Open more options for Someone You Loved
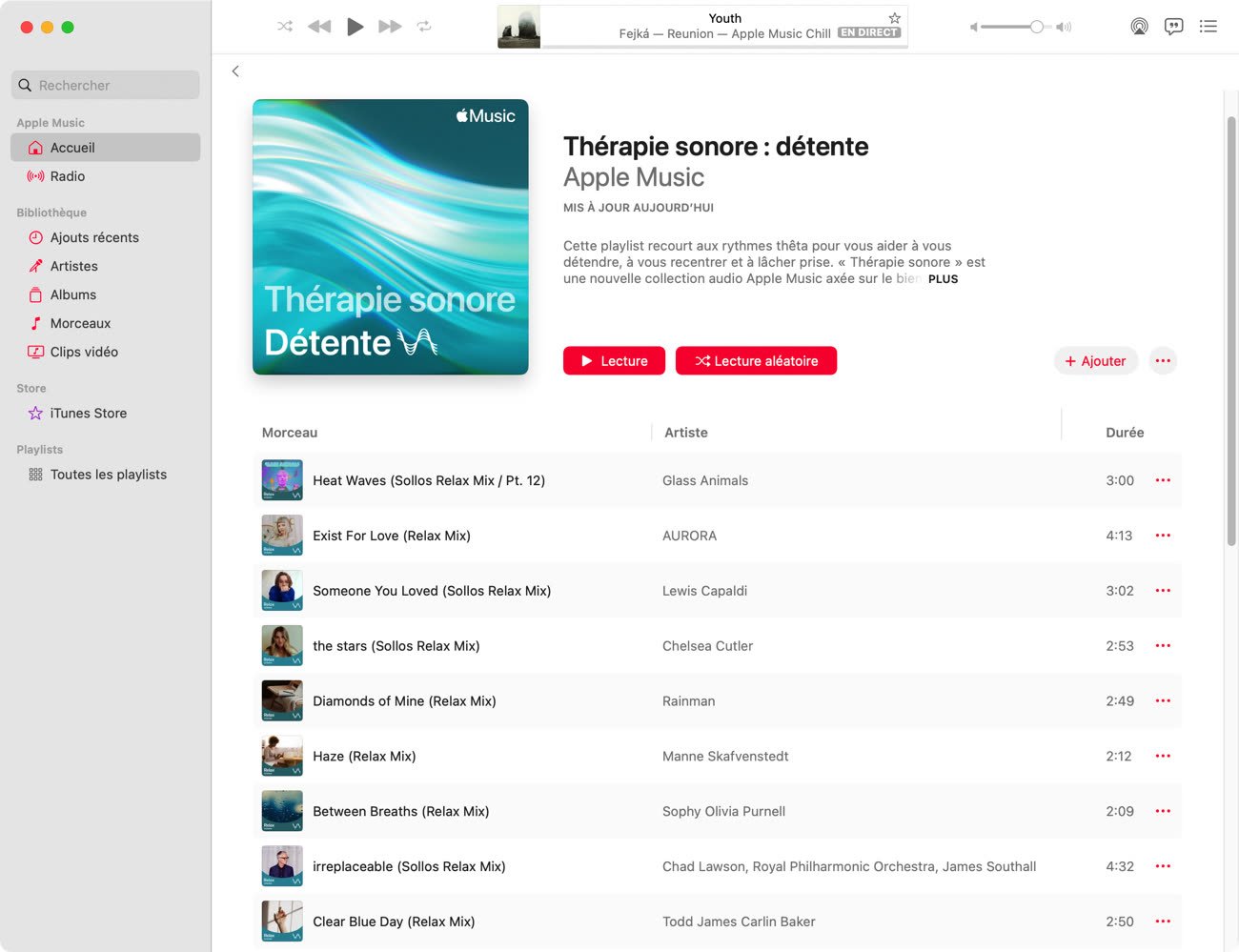The image size is (1239, 952). (1163, 591)
